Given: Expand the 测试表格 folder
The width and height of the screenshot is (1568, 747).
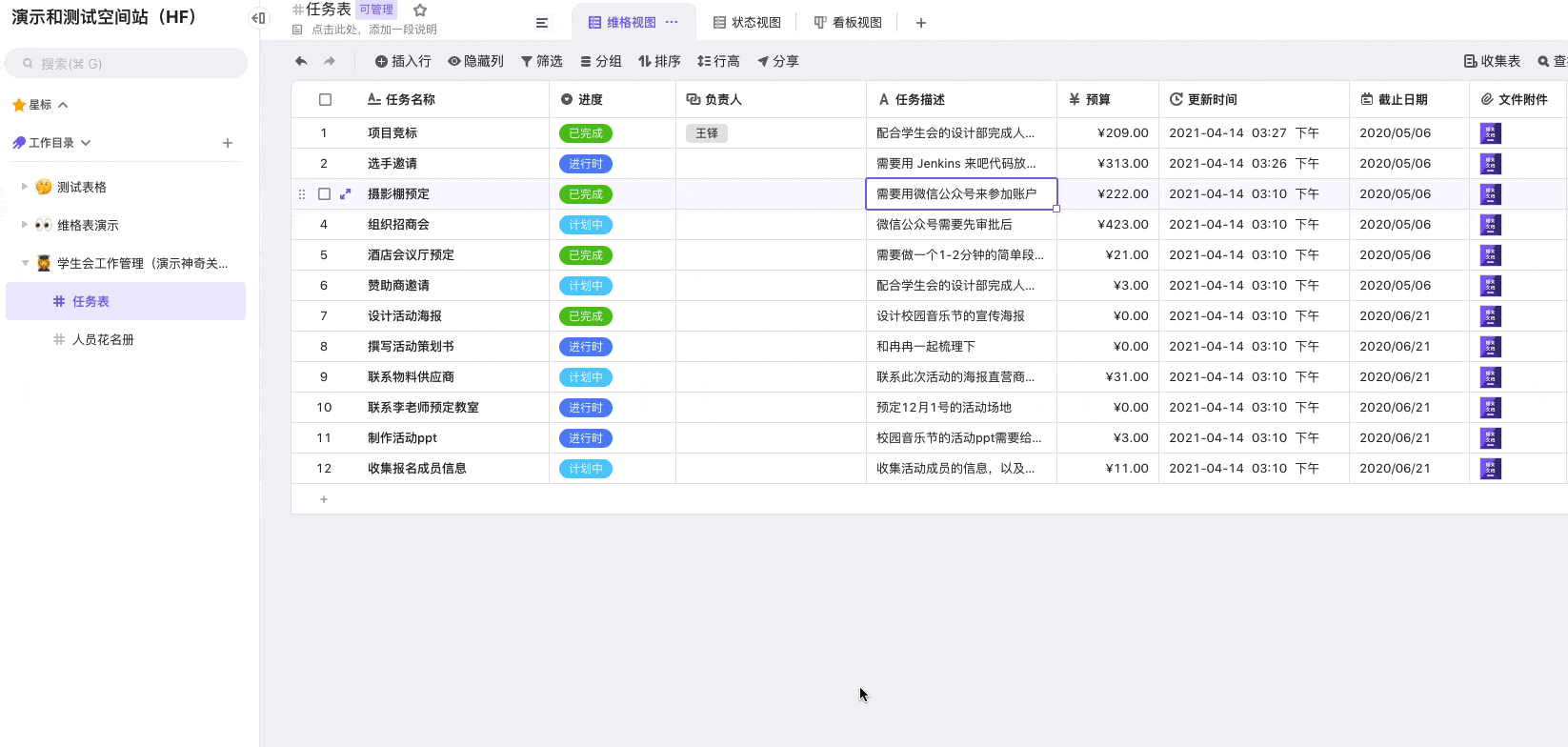Looking at the screenshot, I should [x=25, y=187].
